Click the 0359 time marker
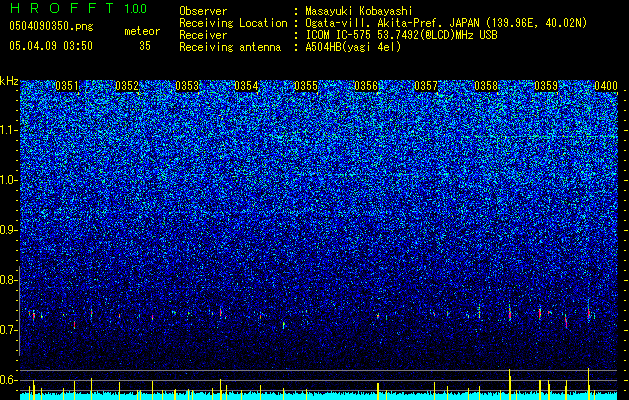The image size is (629, 400). [x=546, y=86]
